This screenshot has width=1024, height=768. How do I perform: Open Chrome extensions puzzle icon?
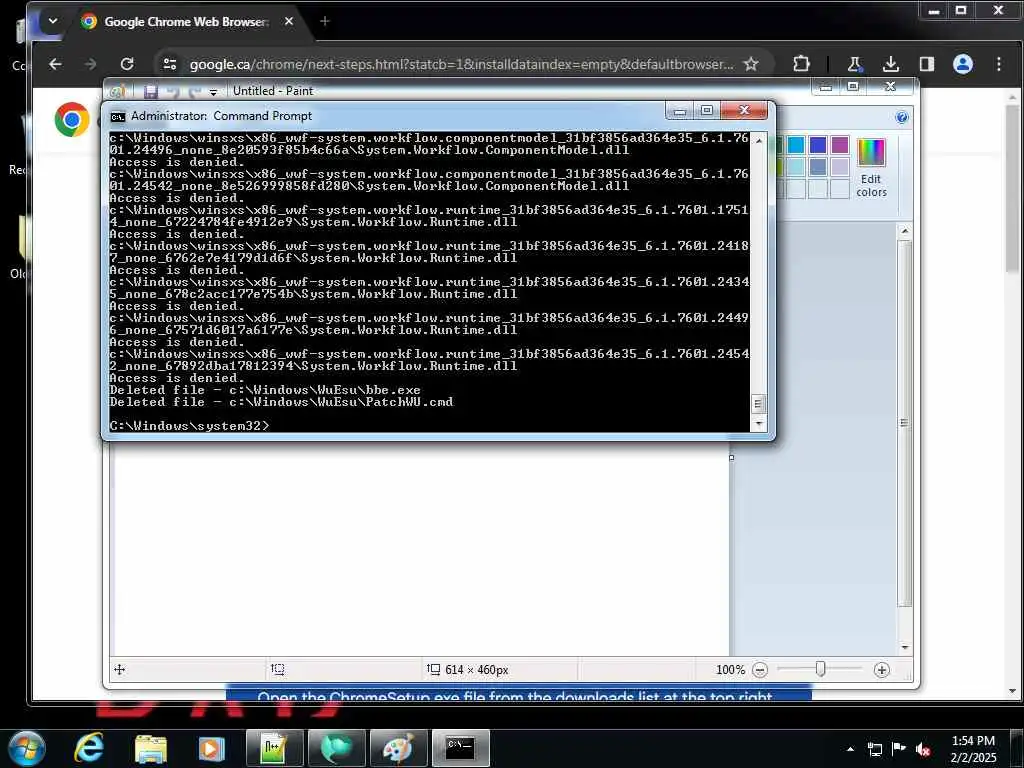pos(801,64)
